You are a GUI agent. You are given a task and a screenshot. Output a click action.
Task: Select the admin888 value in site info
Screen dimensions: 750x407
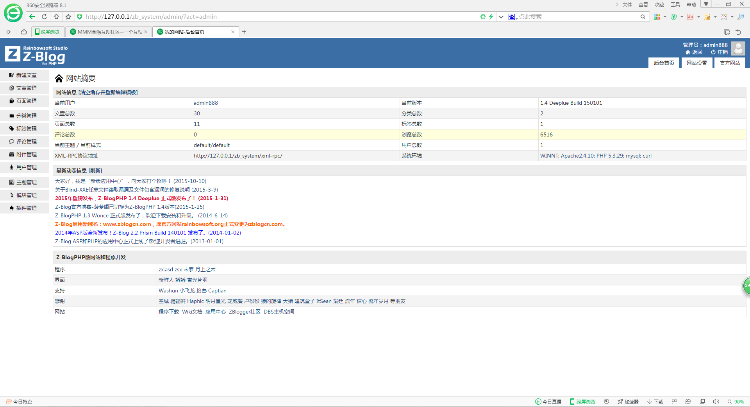pos(206,103)
